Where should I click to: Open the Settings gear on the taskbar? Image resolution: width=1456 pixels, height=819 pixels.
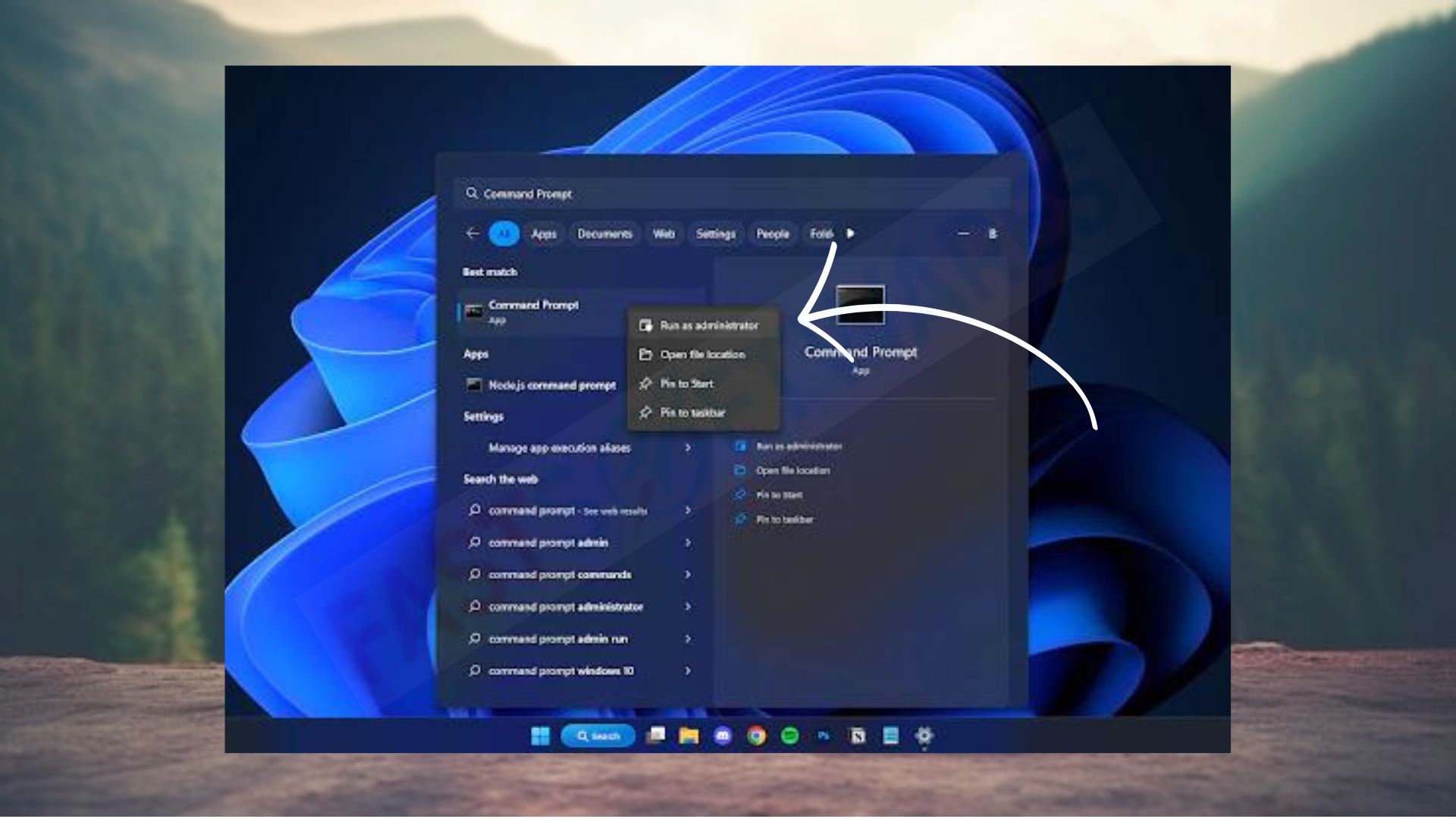click(x=924, y=736)
